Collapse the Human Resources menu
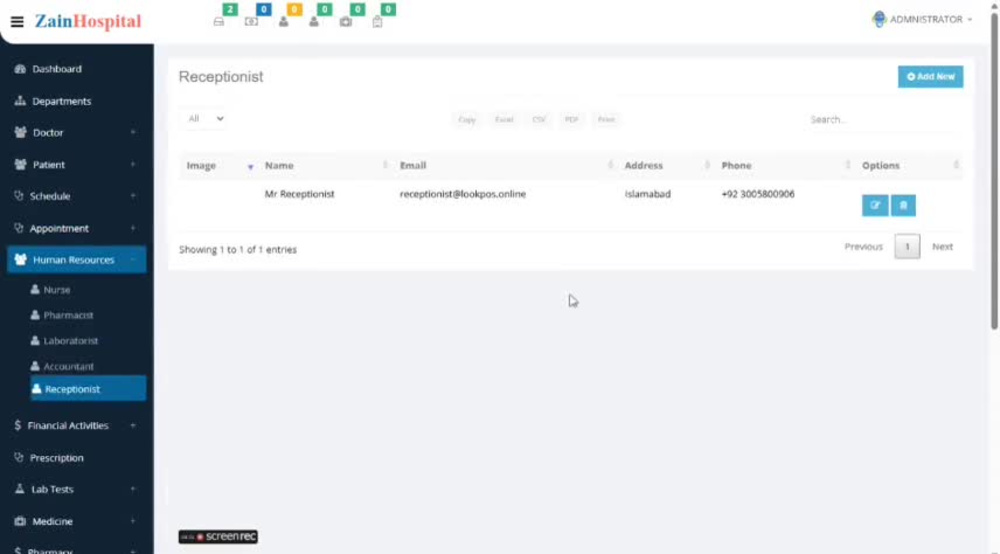The width and height of the screenshot is (1000, 554). (x=77, y=259)
